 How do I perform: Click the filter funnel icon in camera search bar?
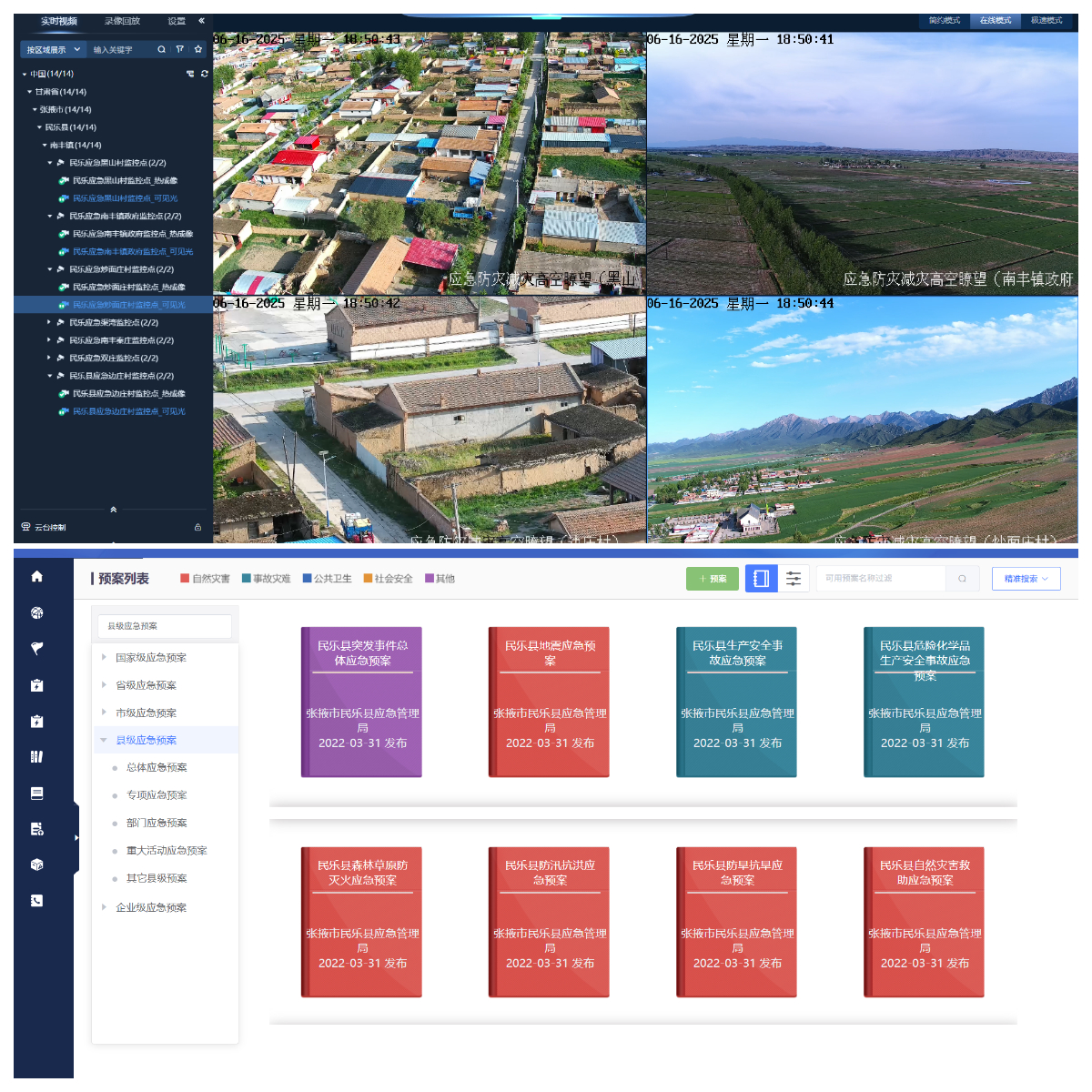[x=179, y=49]
